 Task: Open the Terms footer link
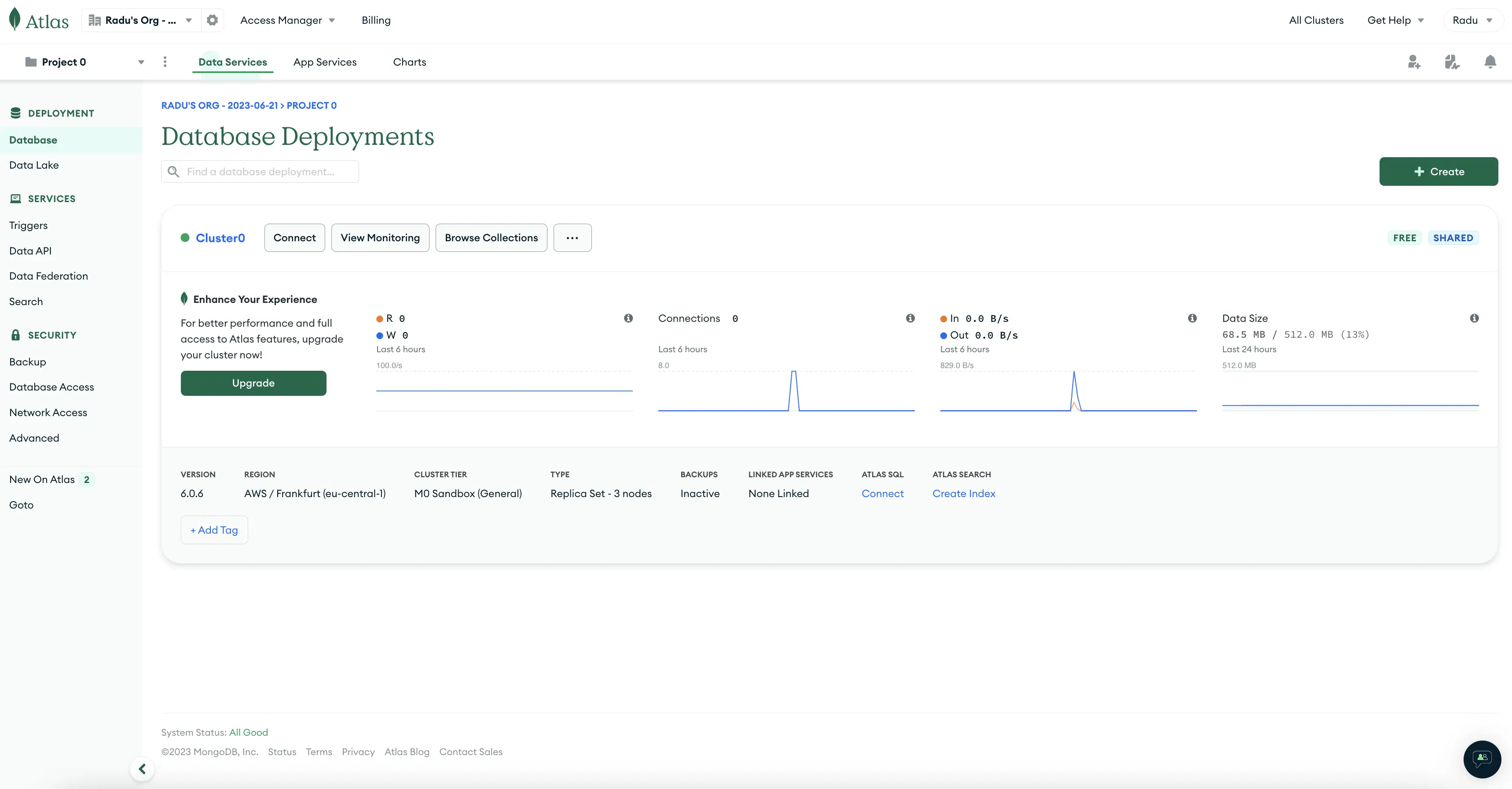point(319,752)
